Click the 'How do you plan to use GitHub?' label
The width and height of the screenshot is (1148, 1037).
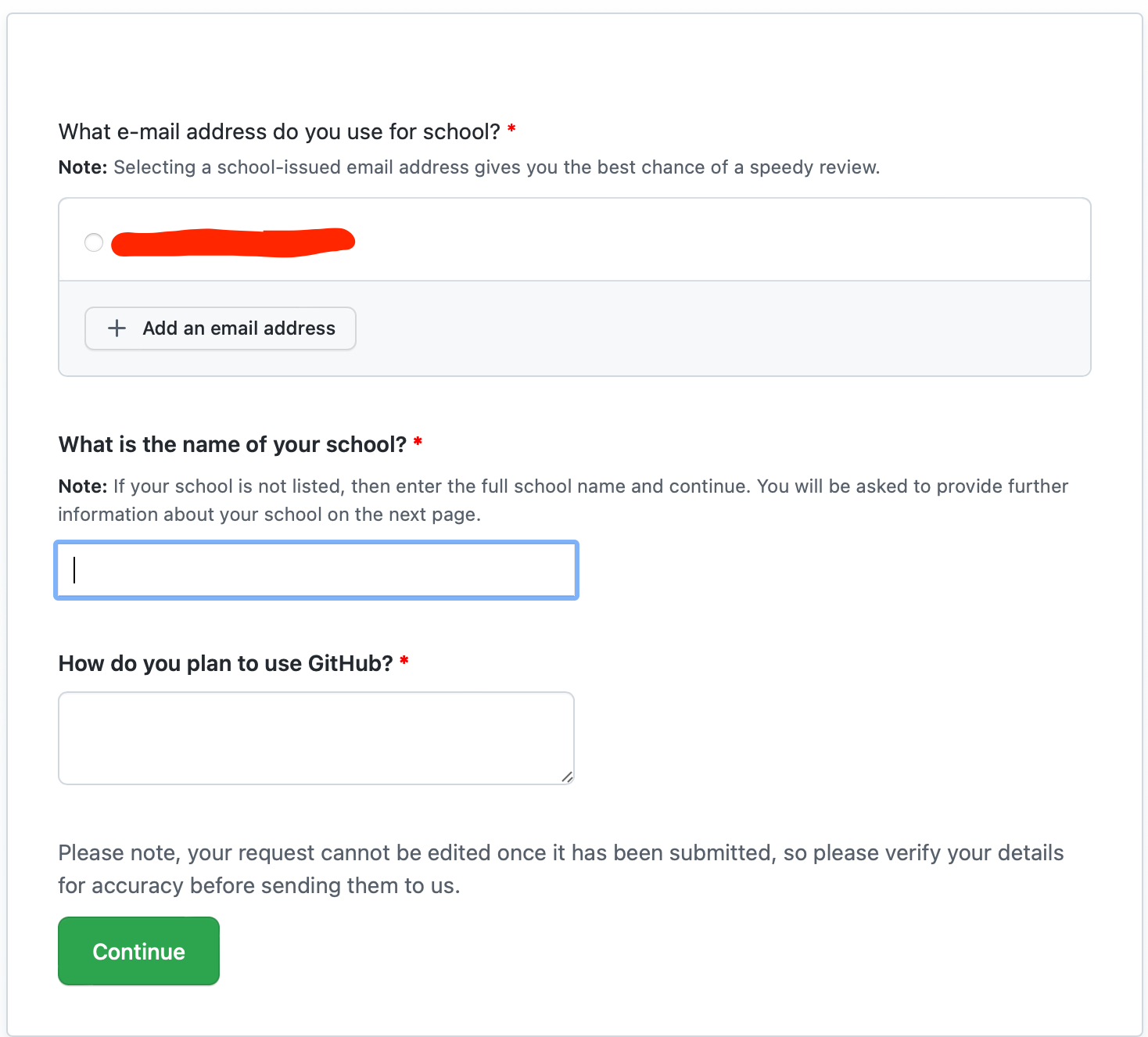[225, 663]
